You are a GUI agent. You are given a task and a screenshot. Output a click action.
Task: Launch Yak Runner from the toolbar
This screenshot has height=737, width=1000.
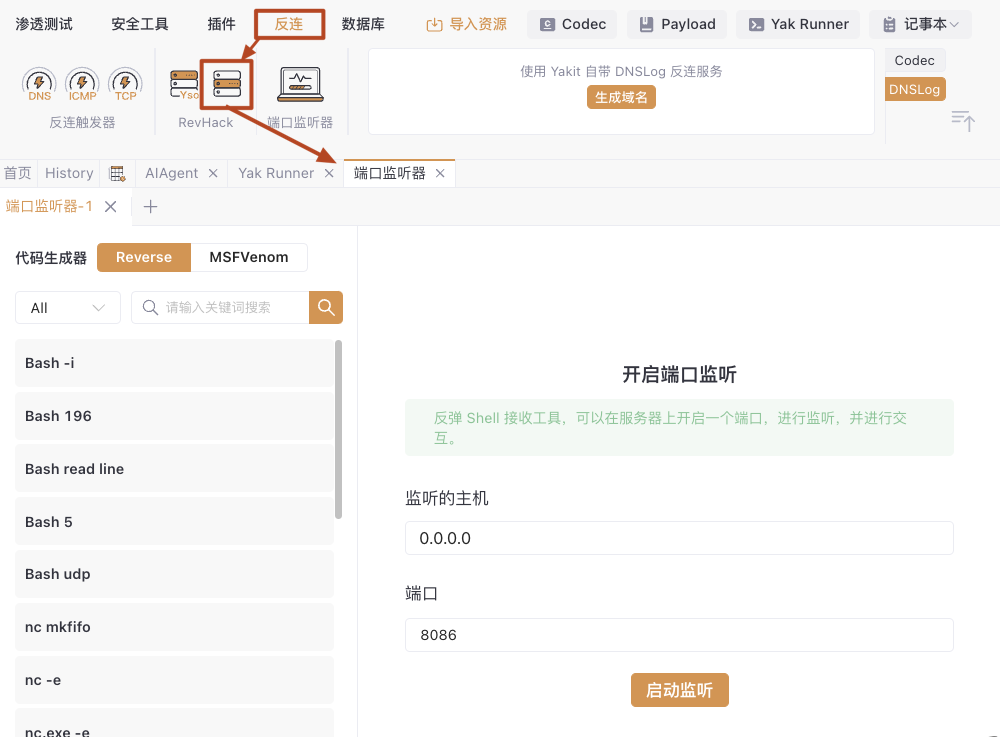tap(798, 24)
